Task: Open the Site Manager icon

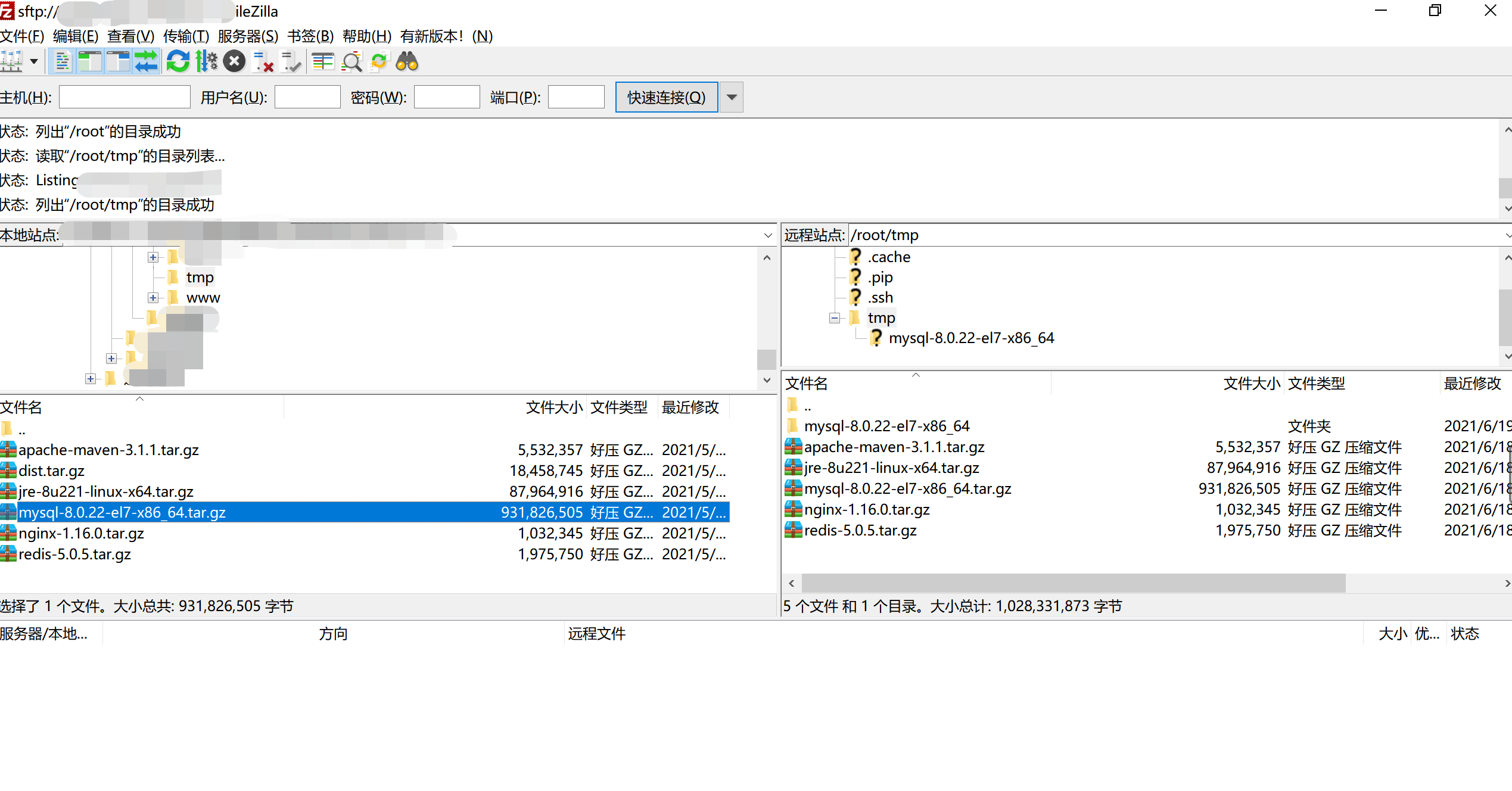Action: click(x=12, y=61)
